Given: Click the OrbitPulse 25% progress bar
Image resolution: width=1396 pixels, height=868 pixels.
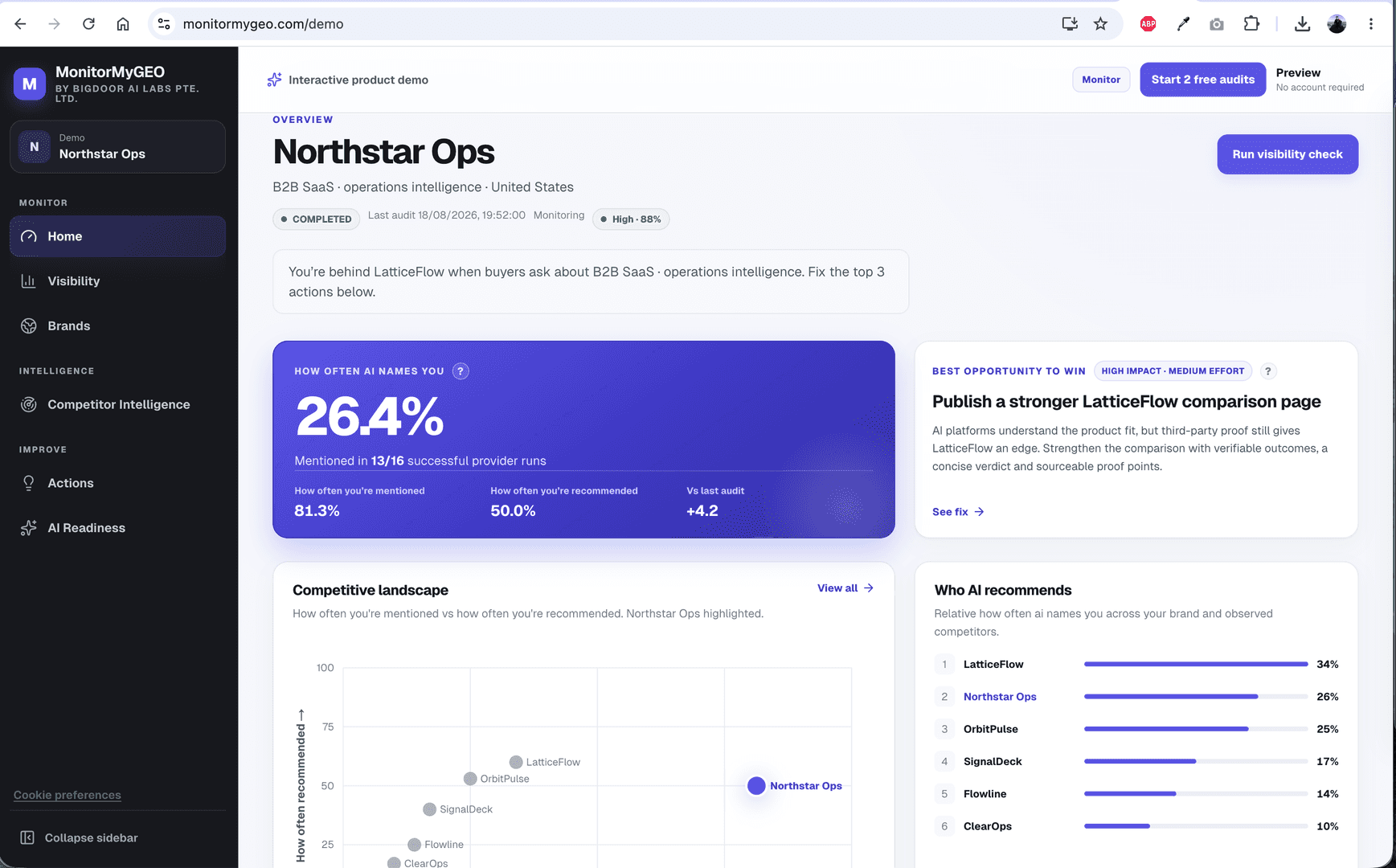Looking at the screenshot, I should tap(1196, 729).
